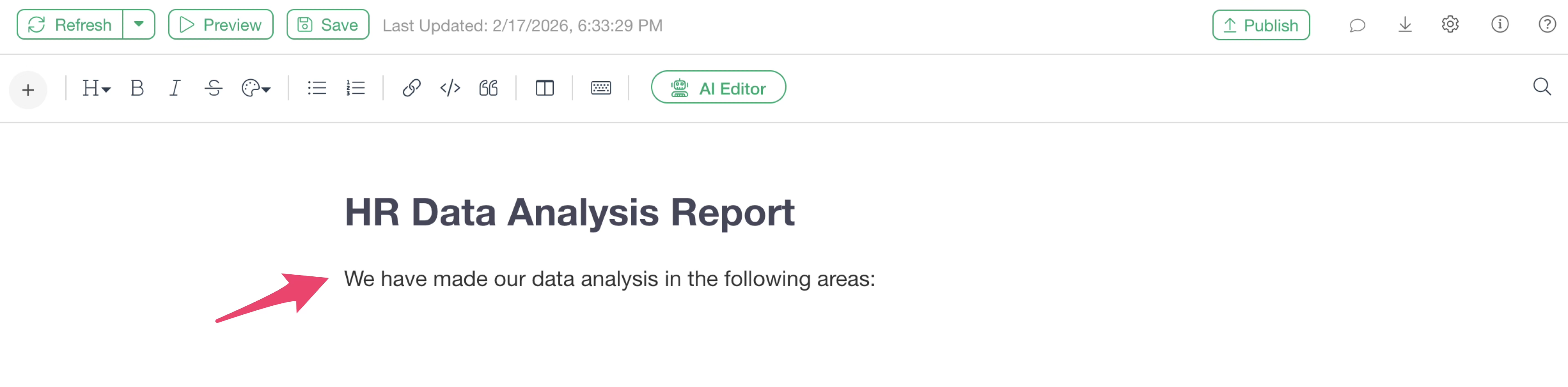Save the note
The width and height of the screenshot is (1568, 387).
pos(327,24)
